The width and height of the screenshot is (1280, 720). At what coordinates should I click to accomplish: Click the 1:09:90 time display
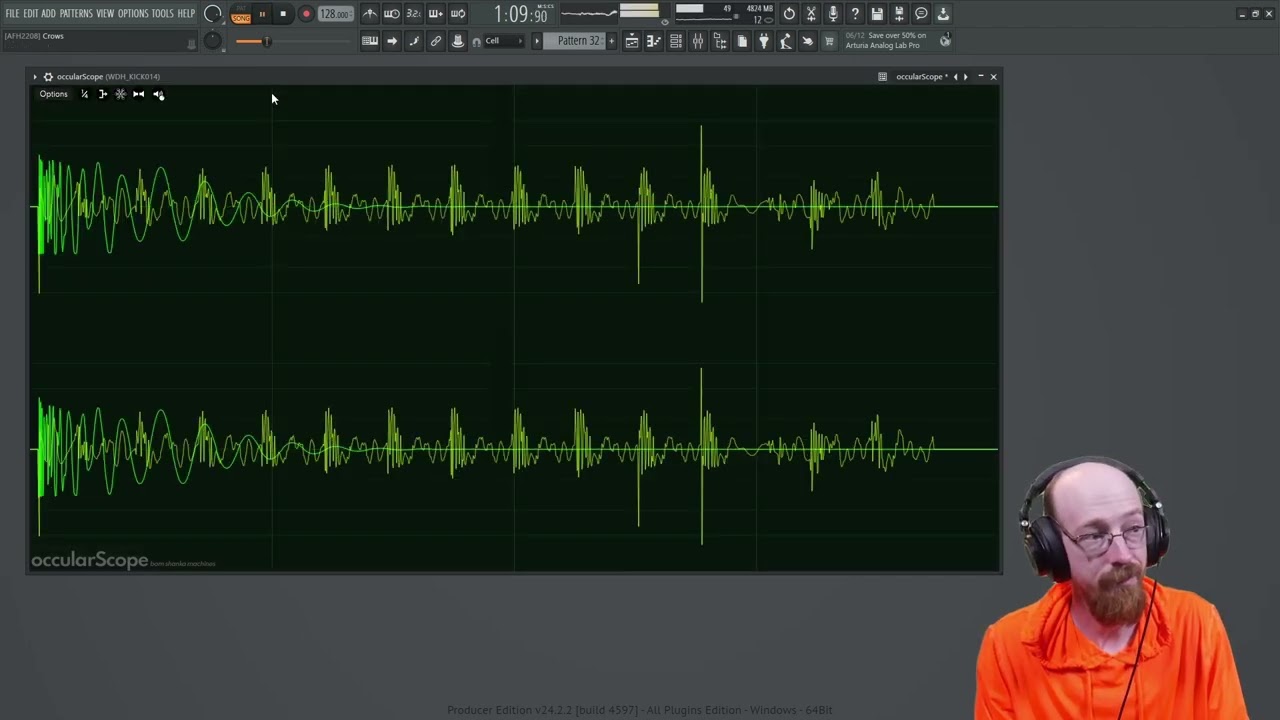tap(521, 15)
